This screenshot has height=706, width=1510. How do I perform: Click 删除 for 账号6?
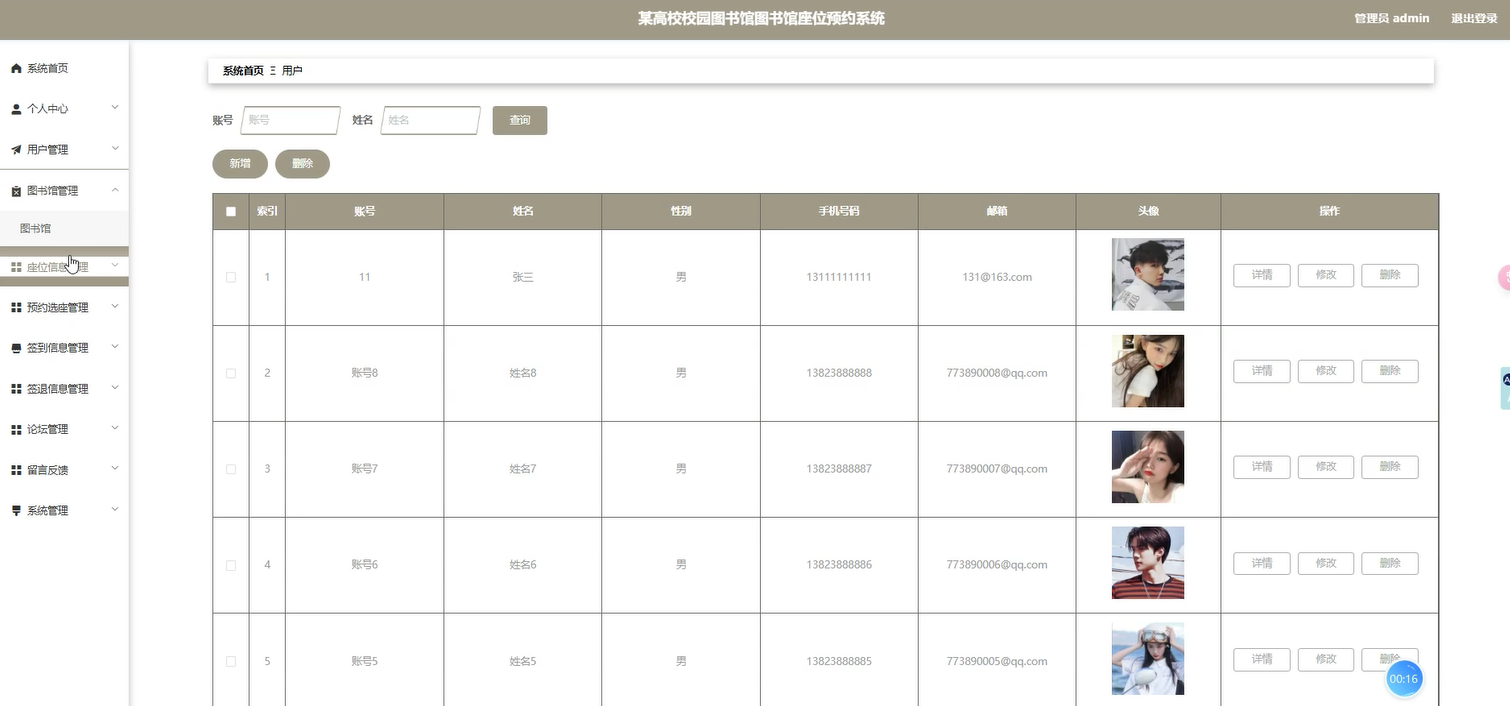pos(1390,564)
